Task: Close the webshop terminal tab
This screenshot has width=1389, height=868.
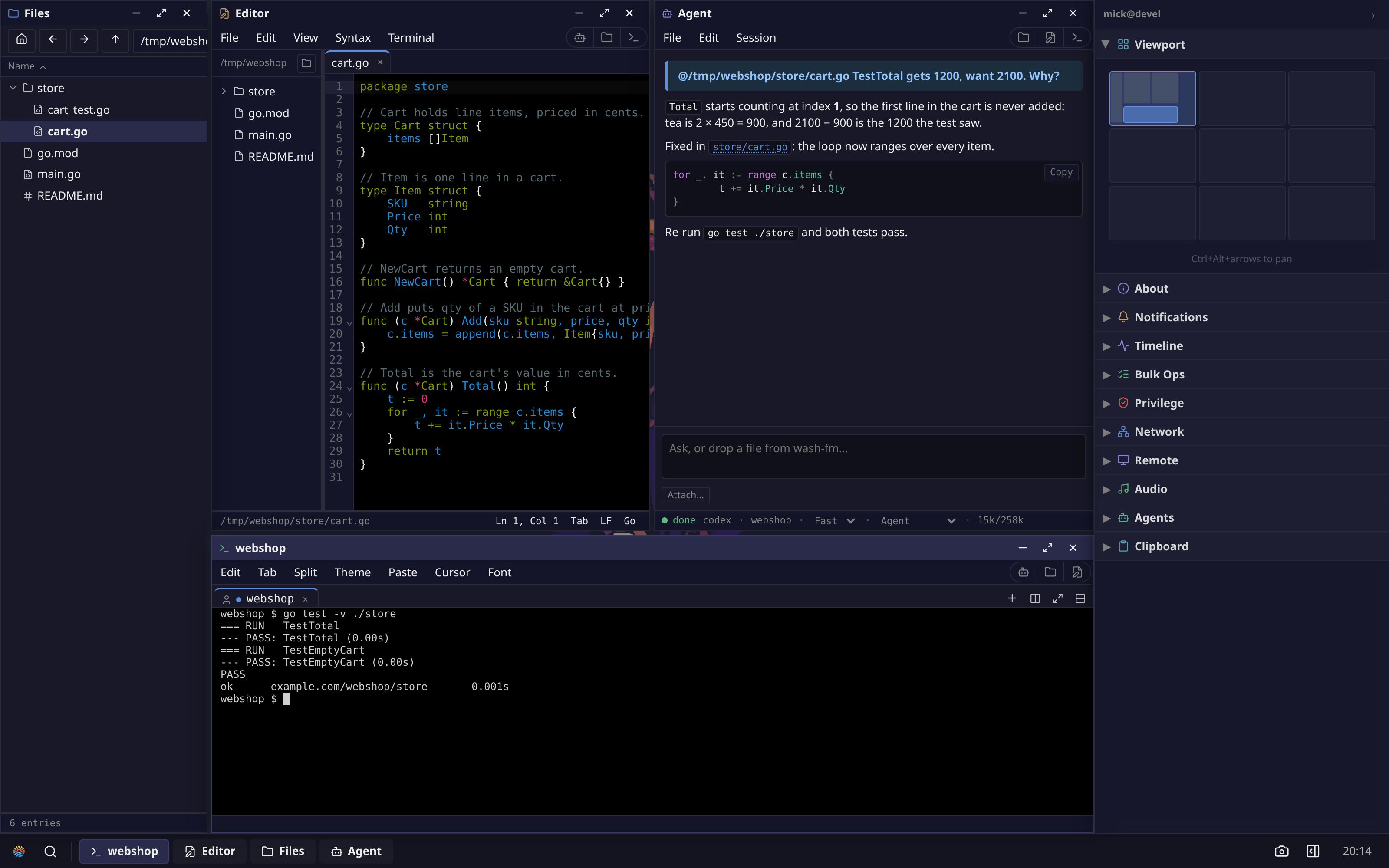Action: click(305, 599)
